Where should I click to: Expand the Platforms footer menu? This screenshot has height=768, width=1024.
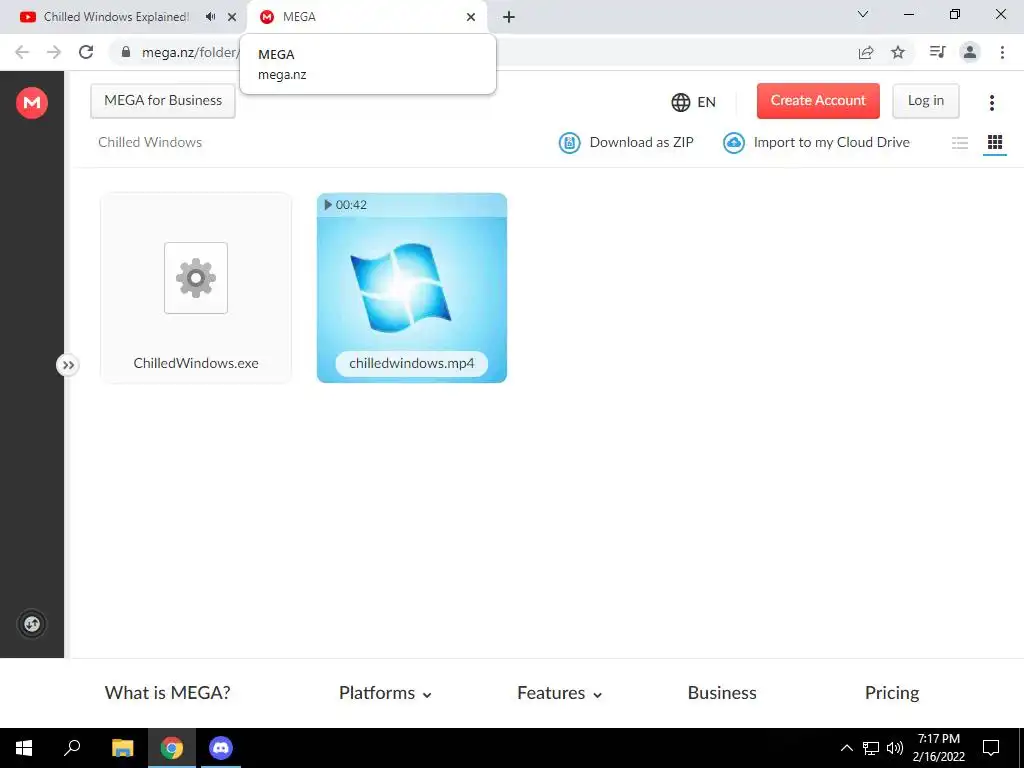pos(385,693)
